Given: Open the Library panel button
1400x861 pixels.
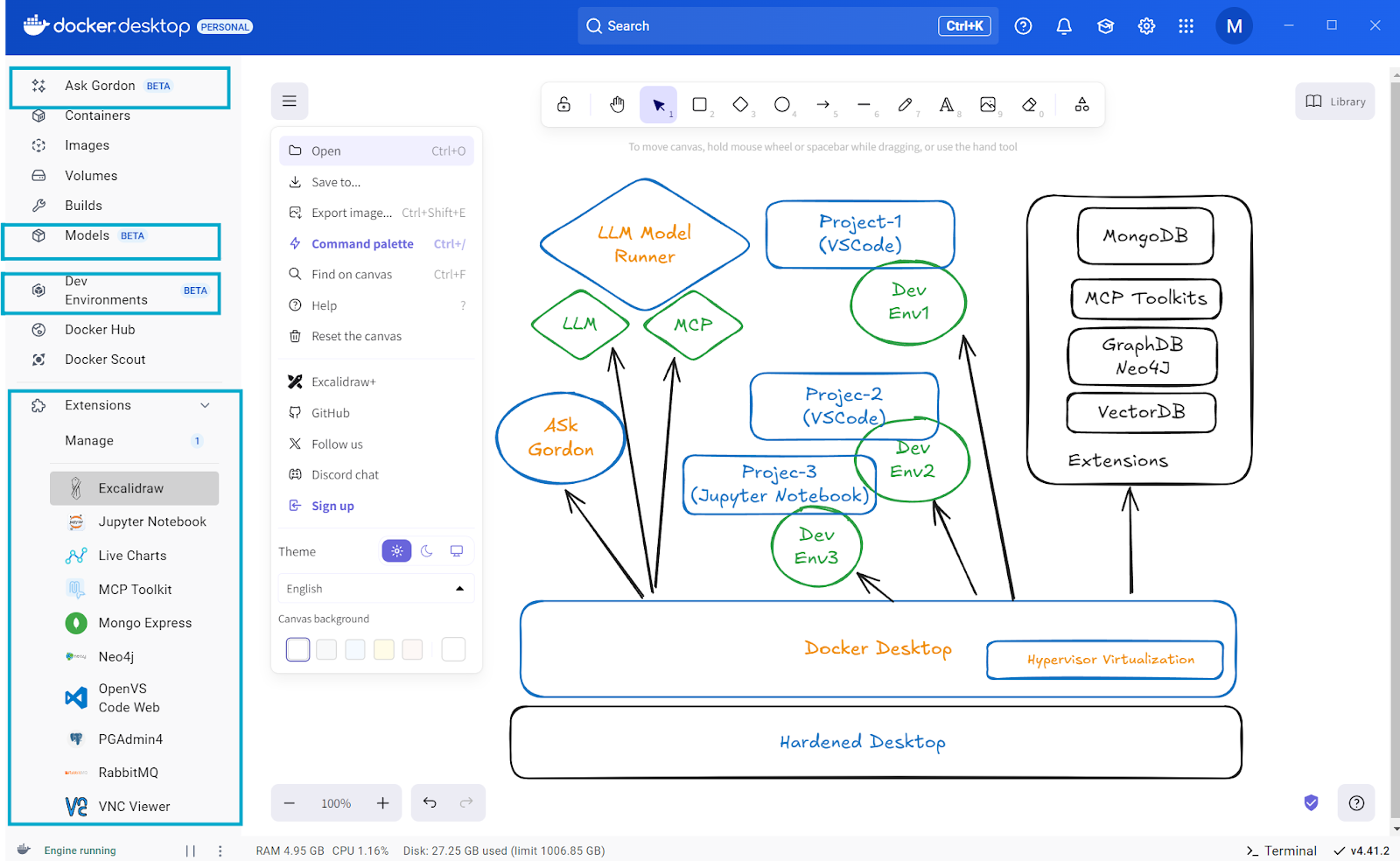Looking at the screenshot, I should pyautogui.click(x=1335, y=101).
